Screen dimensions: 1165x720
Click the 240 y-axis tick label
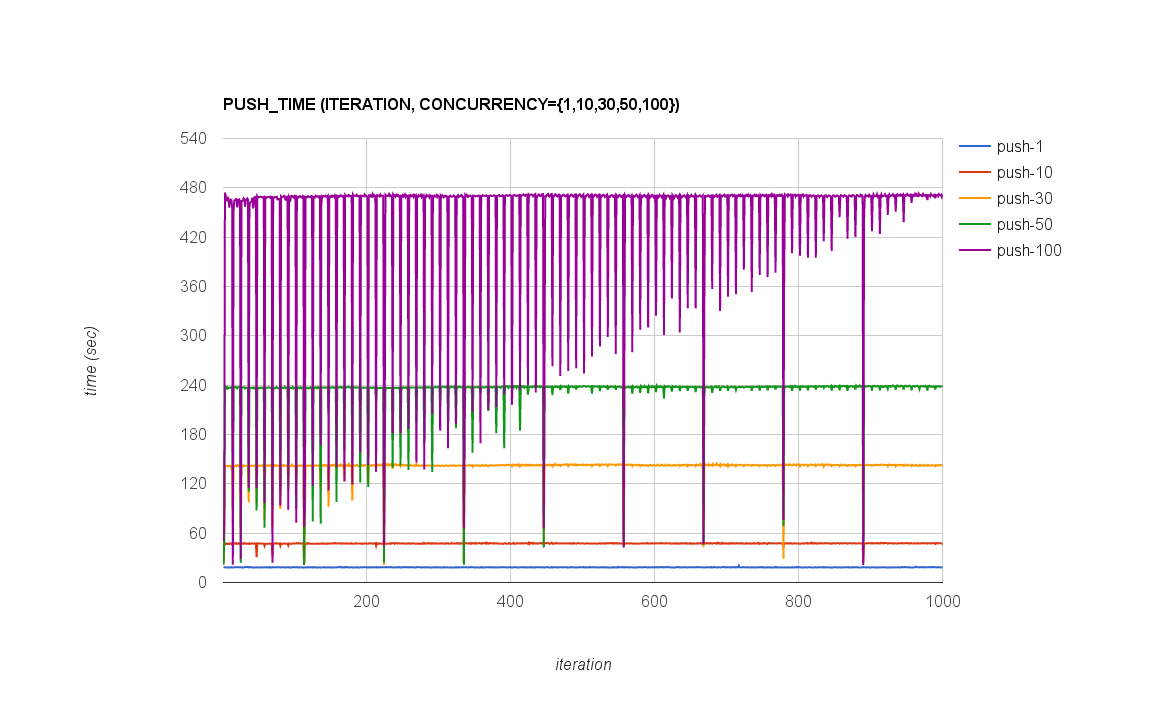(x=192, y=385)
